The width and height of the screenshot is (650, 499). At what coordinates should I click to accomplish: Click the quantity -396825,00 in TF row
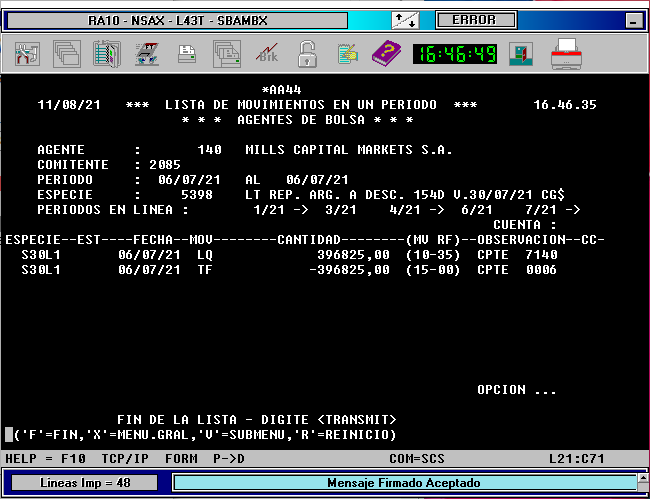[x=349, y=270]
